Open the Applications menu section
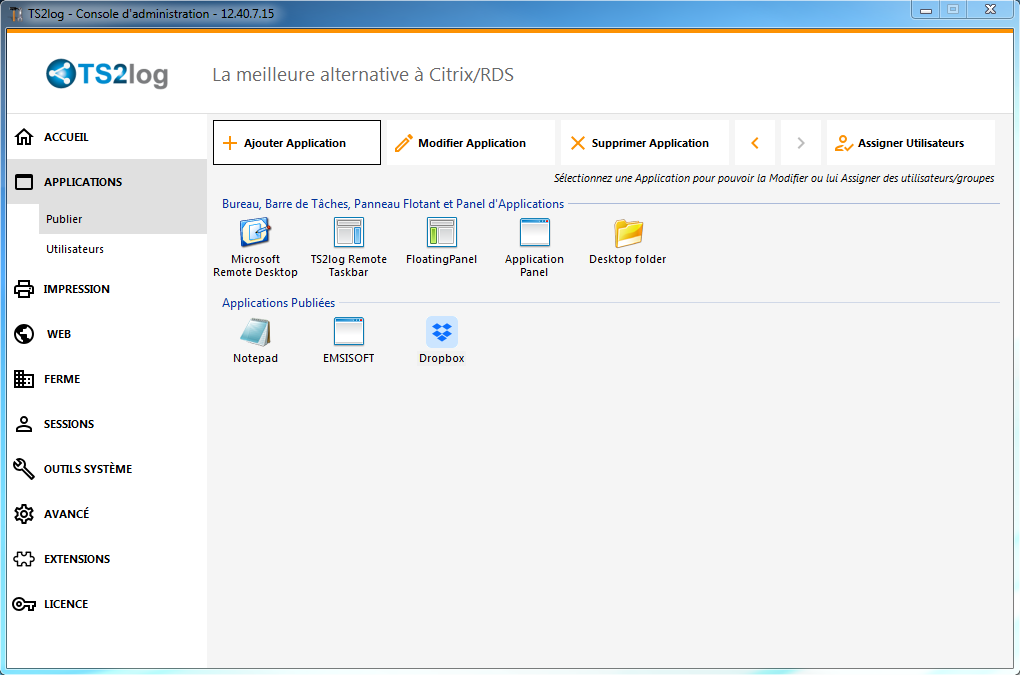 [107, 182]
